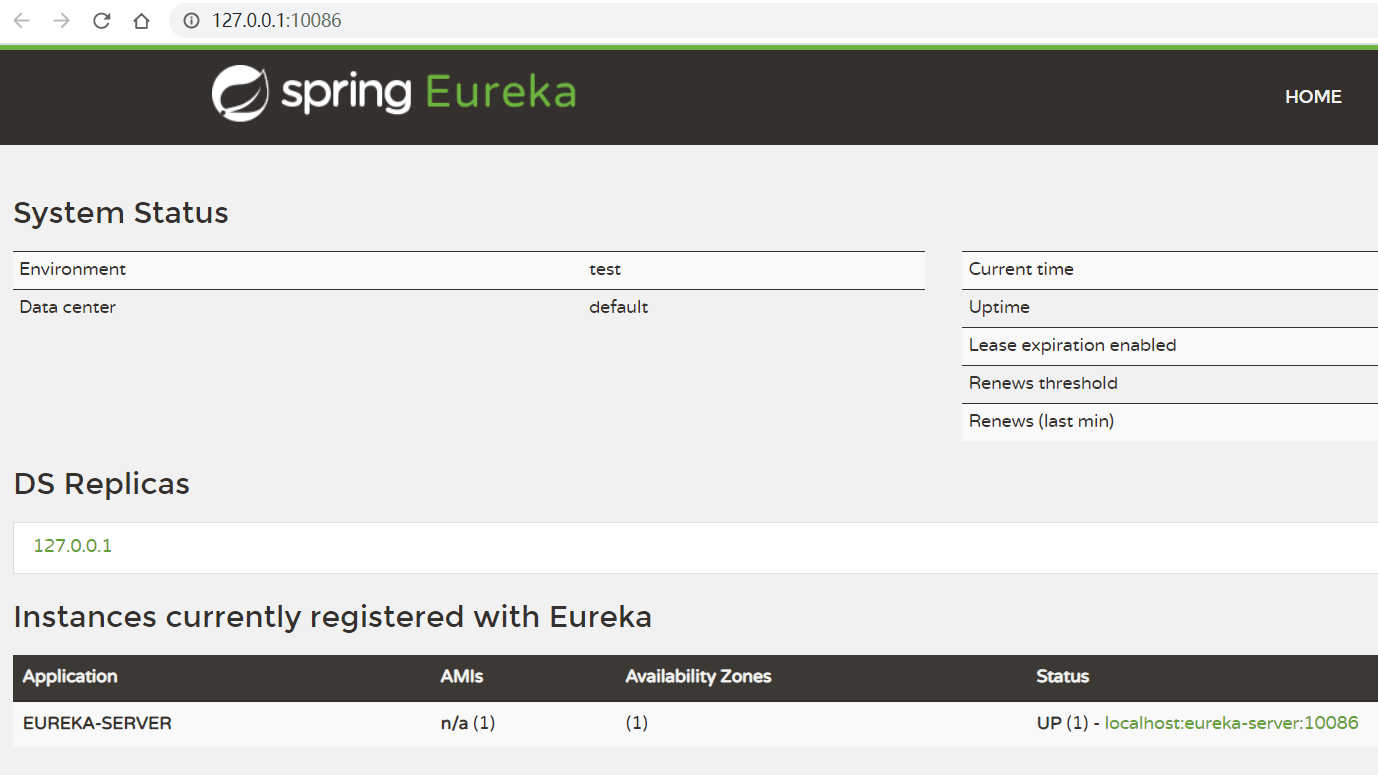Image resolution: width=1378 pixels, height=775 pixels.
Task: Open the localhost:eureka-server:10086 instance link
Action: pos(1231,723)
